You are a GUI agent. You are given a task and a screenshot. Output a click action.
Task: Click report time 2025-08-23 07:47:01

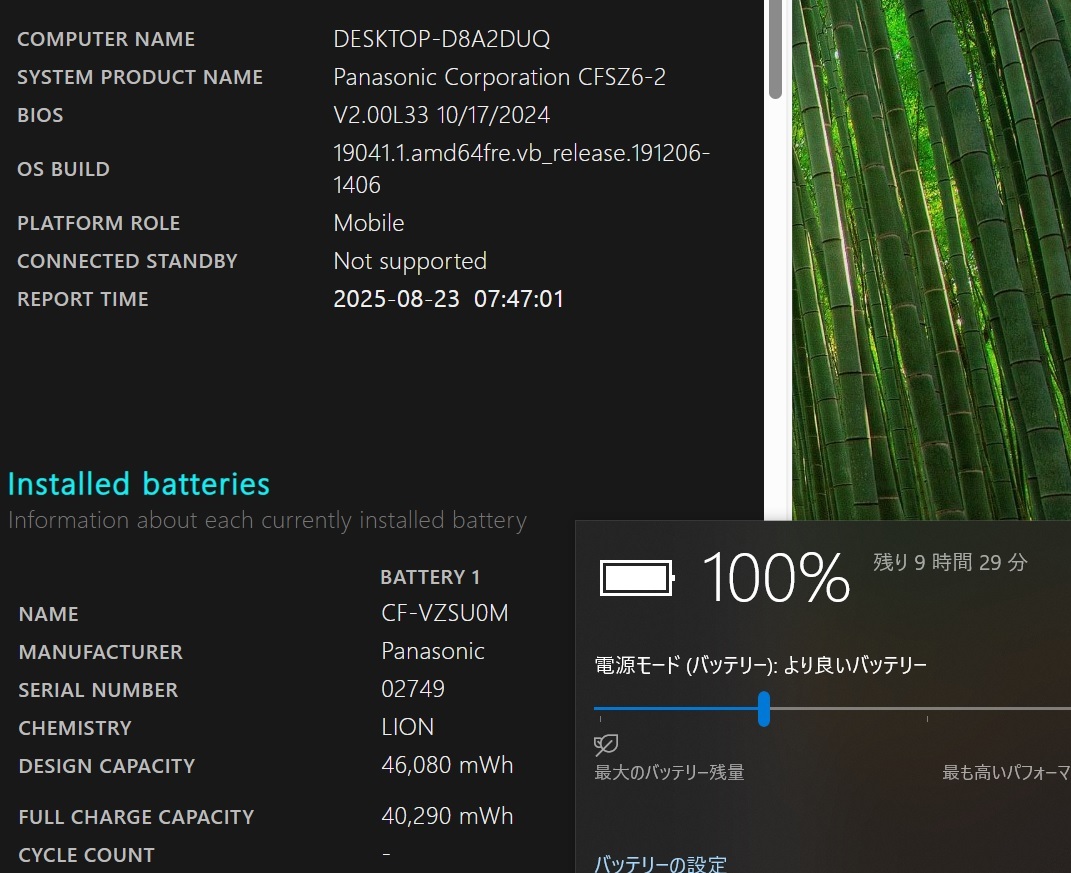coord(448,299)
